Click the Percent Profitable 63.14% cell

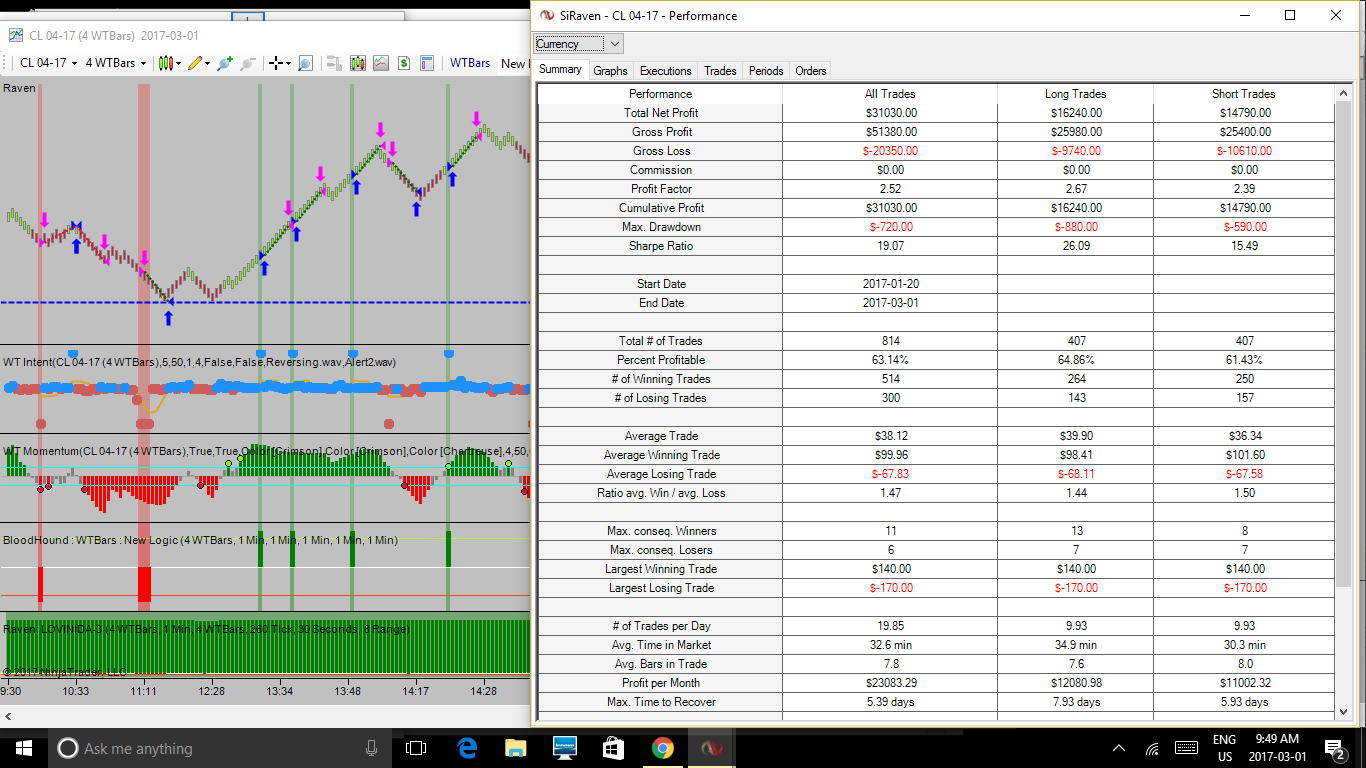coord(890,360)
